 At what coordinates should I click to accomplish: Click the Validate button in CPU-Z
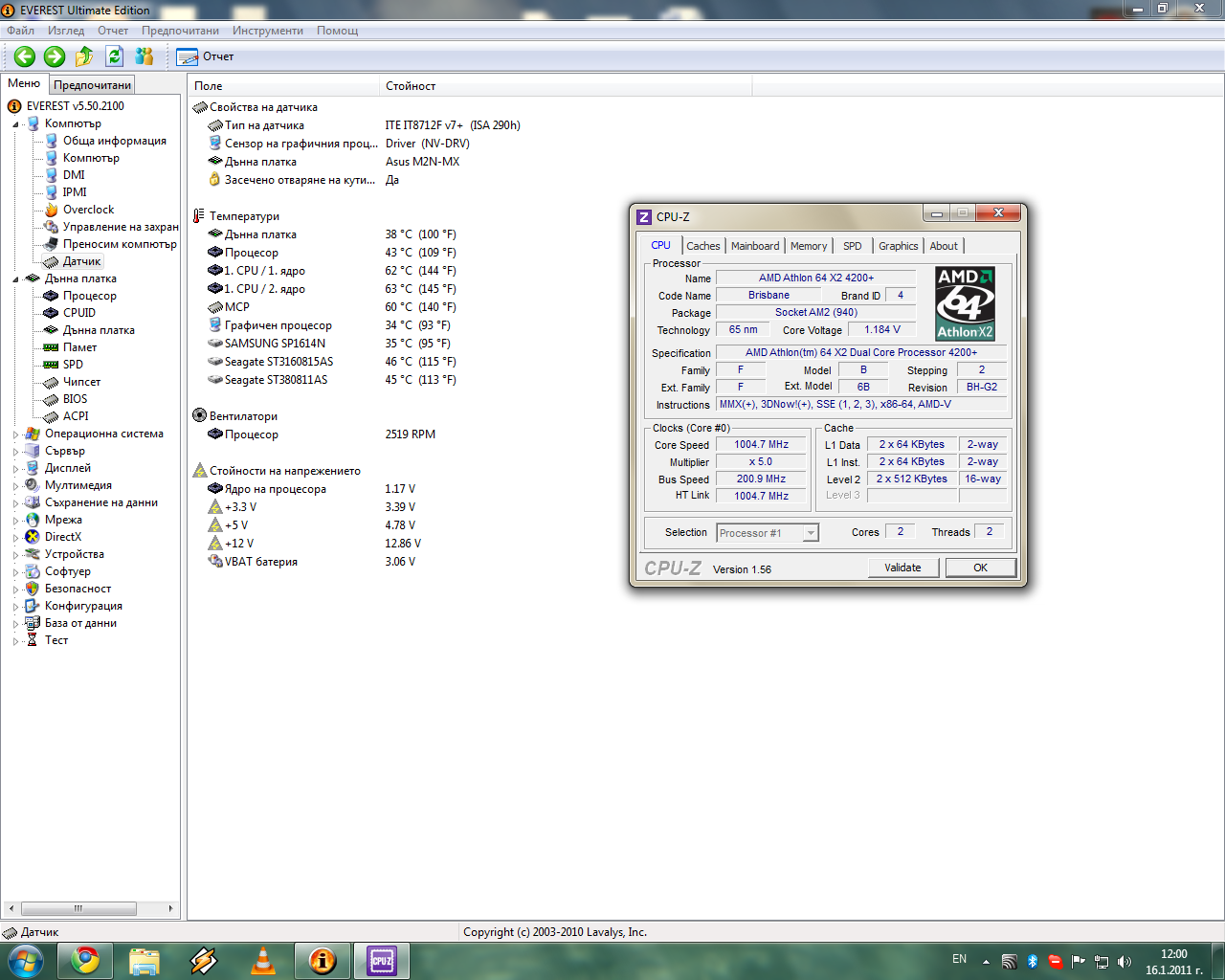click(x=902, y=568)
